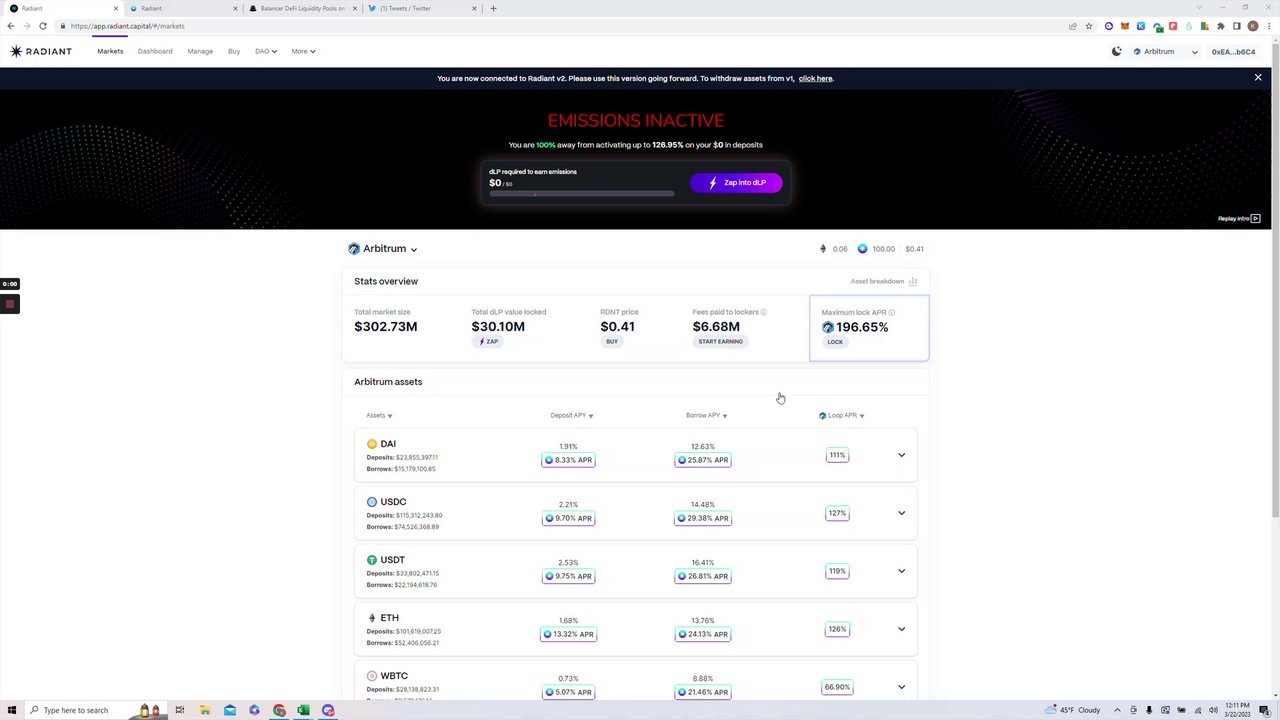Open a new browser tab

493,8
